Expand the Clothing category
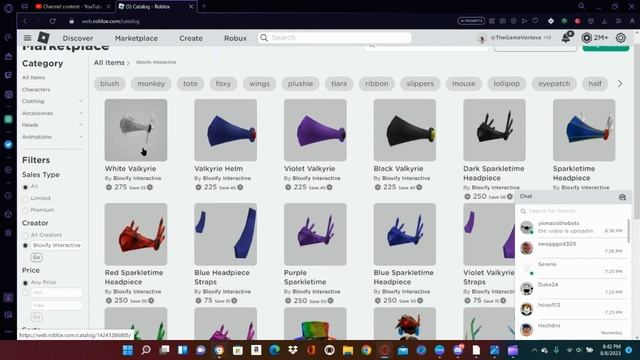The image size is (640, 360). 80,101
